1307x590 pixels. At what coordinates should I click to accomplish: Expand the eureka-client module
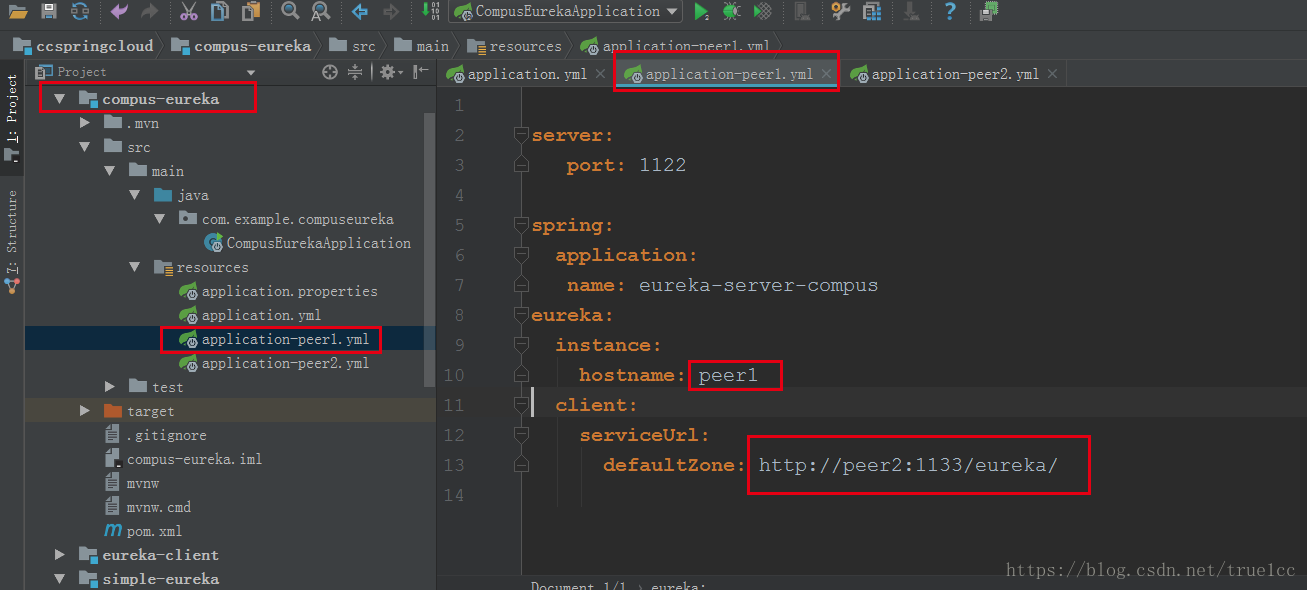[60, 555]
